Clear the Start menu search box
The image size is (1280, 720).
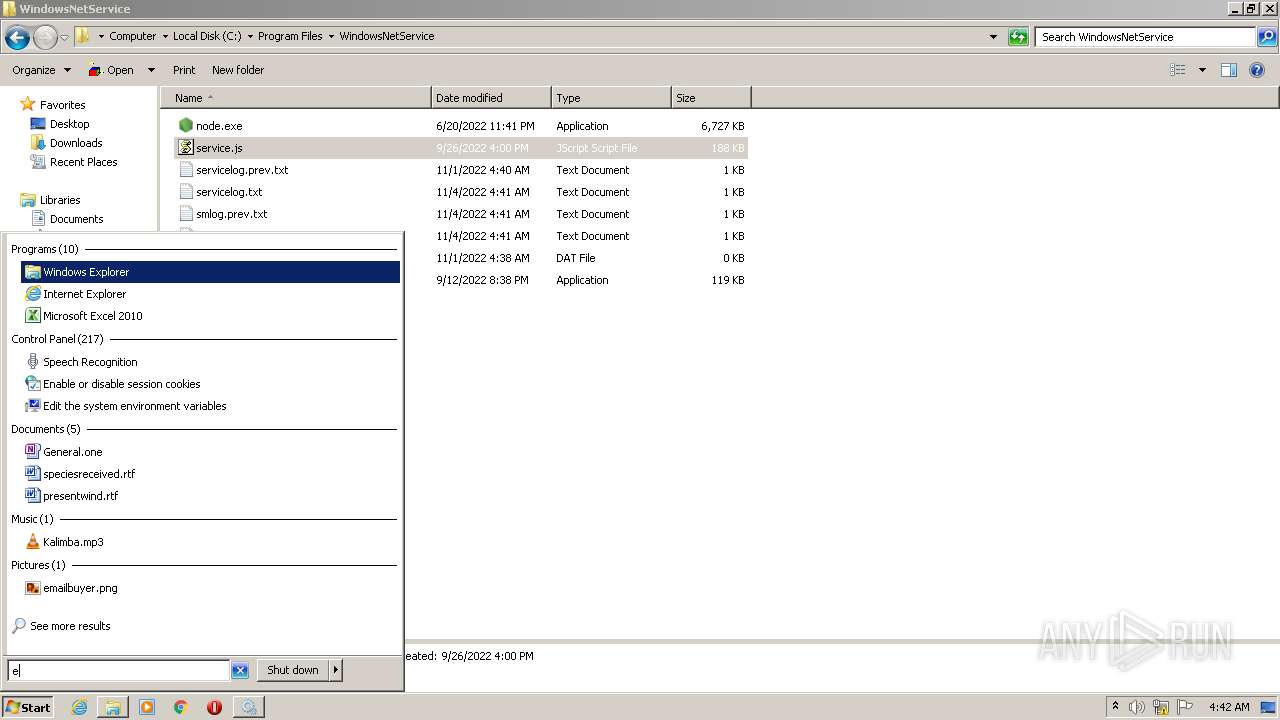tap(240, 671)
